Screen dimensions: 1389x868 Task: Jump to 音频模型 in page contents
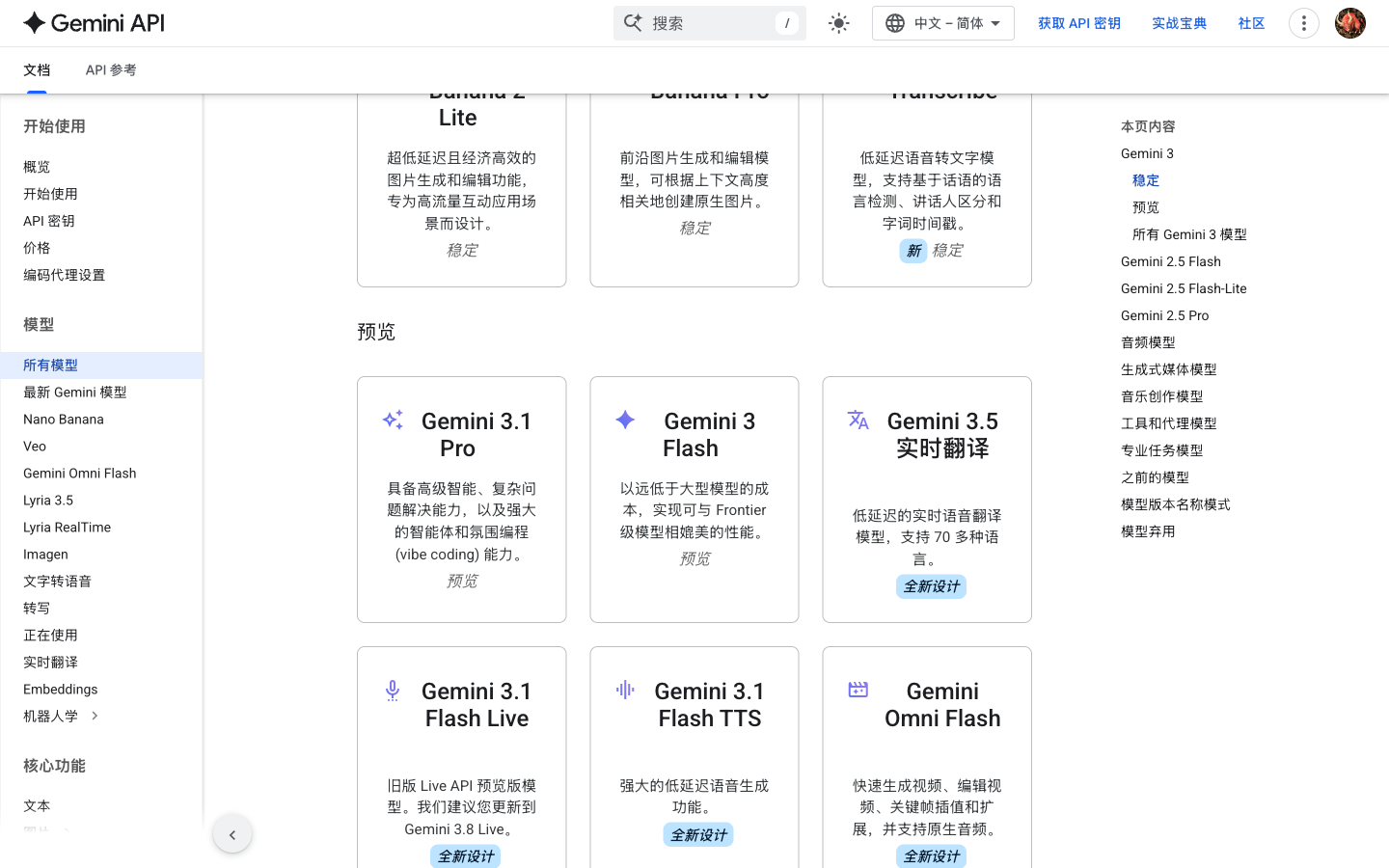point(1148,342)
